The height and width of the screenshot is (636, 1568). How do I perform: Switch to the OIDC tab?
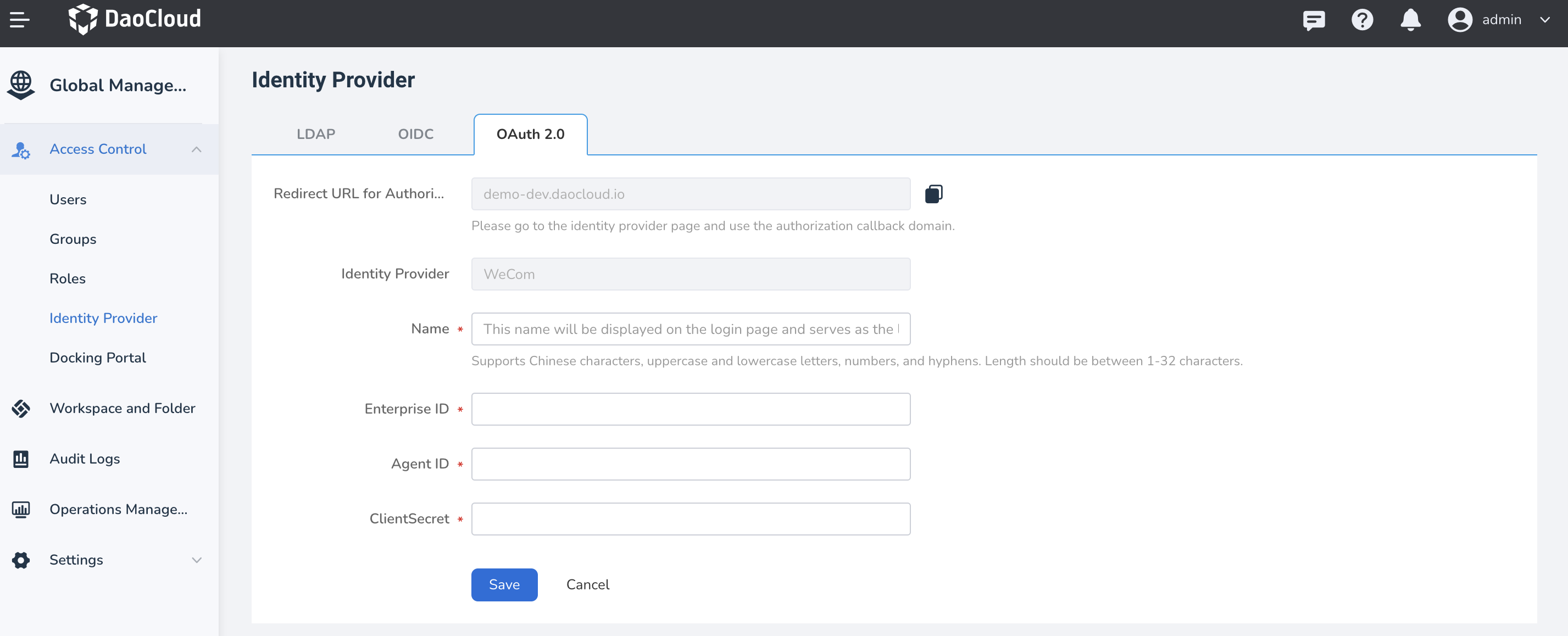pyautogui.click(x=416, y=134)
